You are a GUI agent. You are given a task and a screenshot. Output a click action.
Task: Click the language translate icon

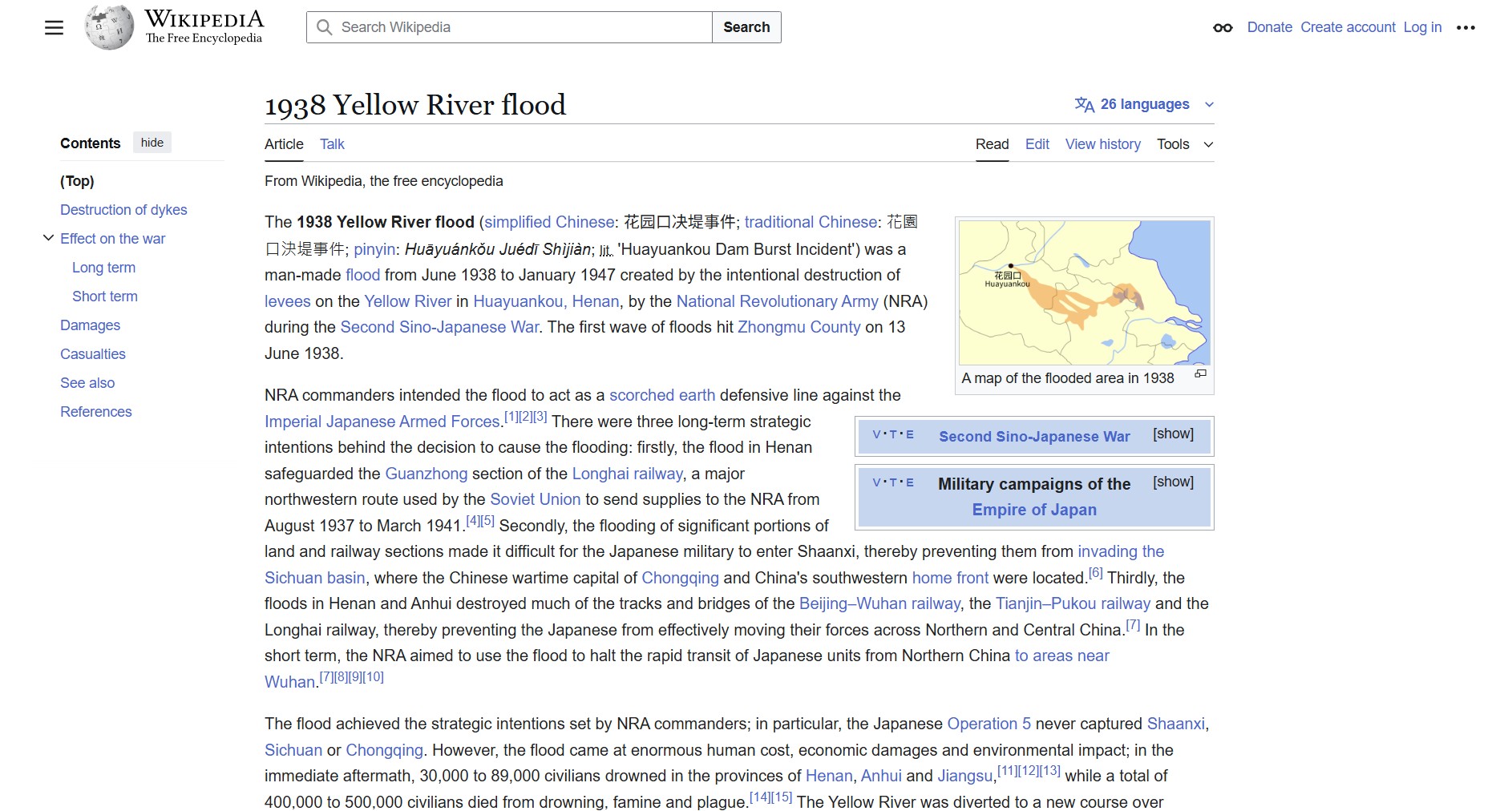1085,105
